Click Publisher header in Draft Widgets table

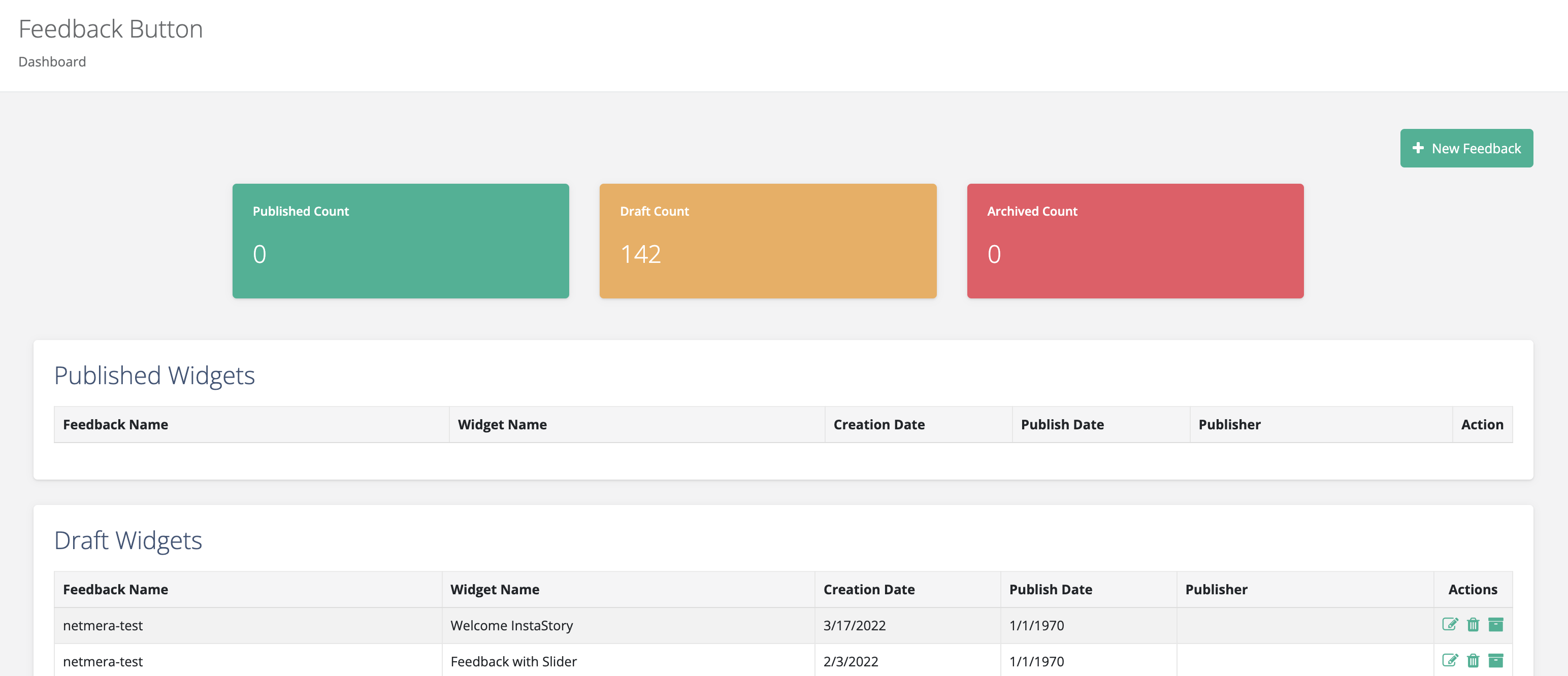pyautogui.click(x=1216, y=589)
